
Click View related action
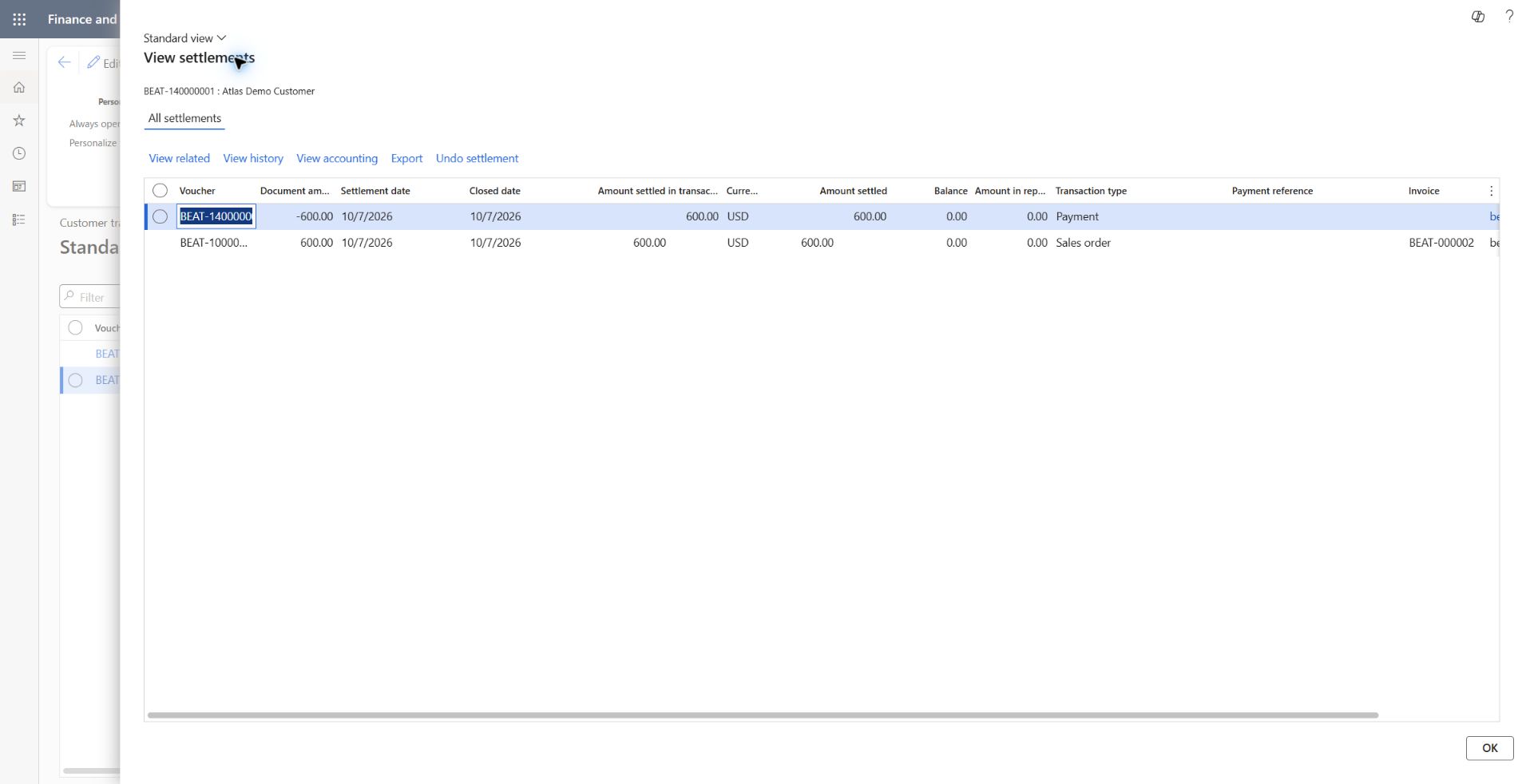(179, 158)
